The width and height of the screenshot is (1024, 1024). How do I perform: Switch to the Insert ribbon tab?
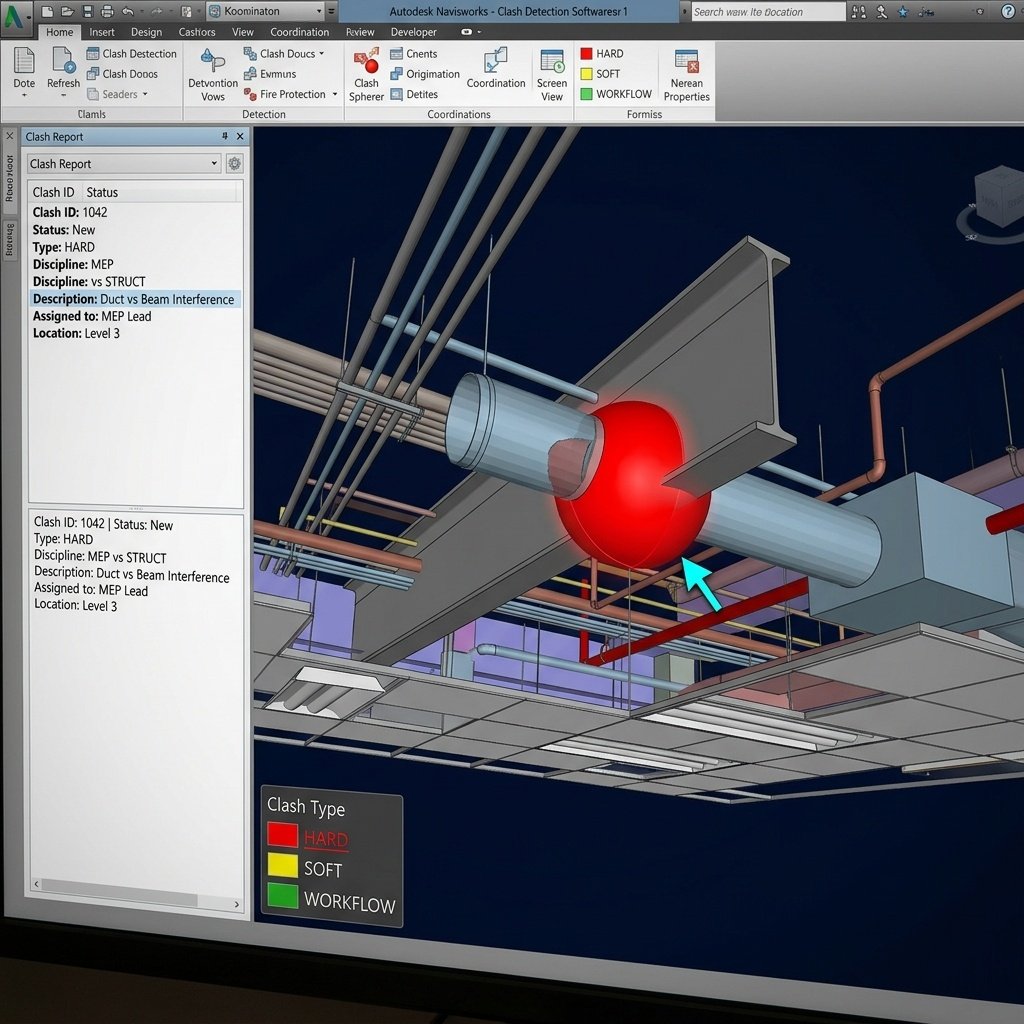[x=102, y=32]
